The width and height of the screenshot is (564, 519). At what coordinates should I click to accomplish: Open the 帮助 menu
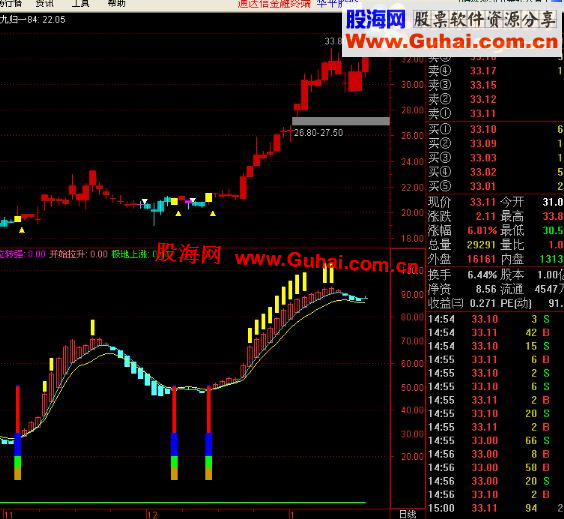[x=117, y=4]
